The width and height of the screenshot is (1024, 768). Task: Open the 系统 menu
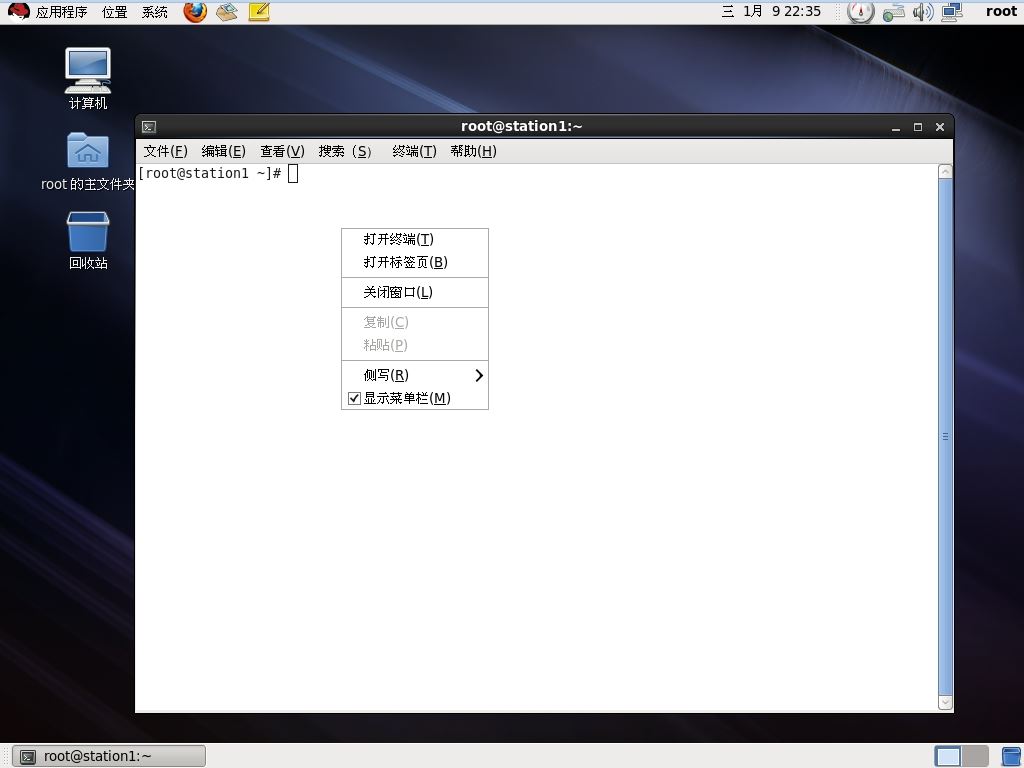pyautogui.click(x=155, y=12)
